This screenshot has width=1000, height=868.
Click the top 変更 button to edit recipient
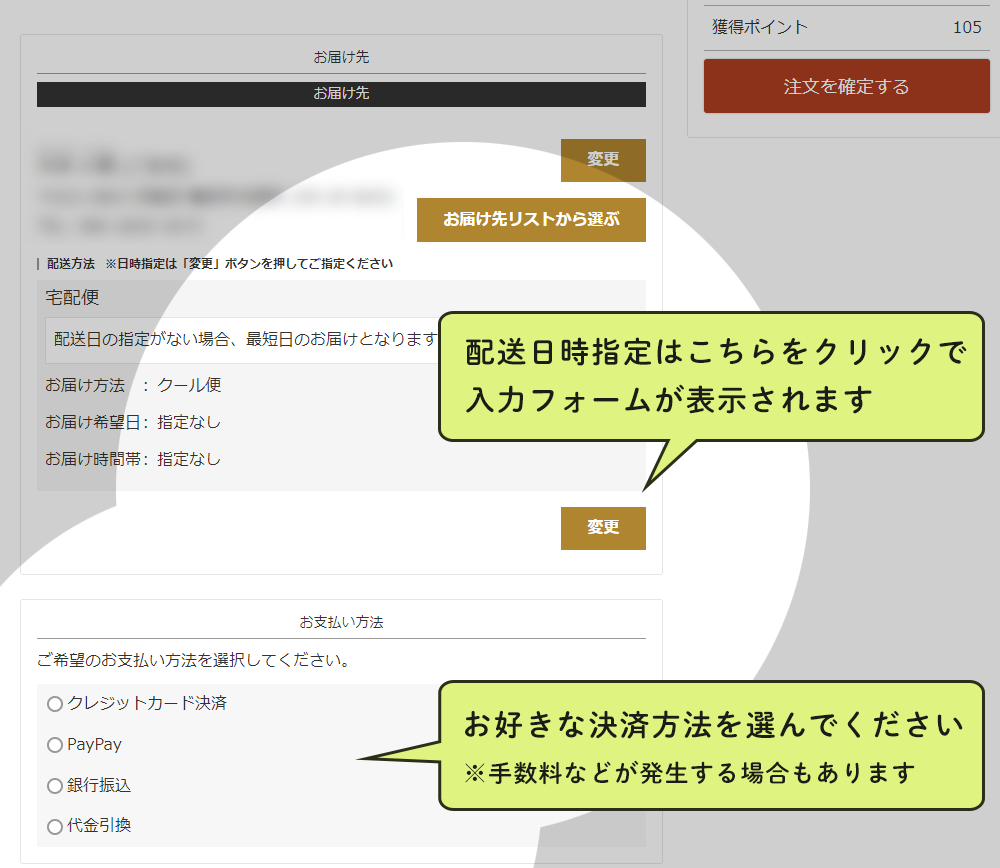pyautogui.click(x=603, y=160)
